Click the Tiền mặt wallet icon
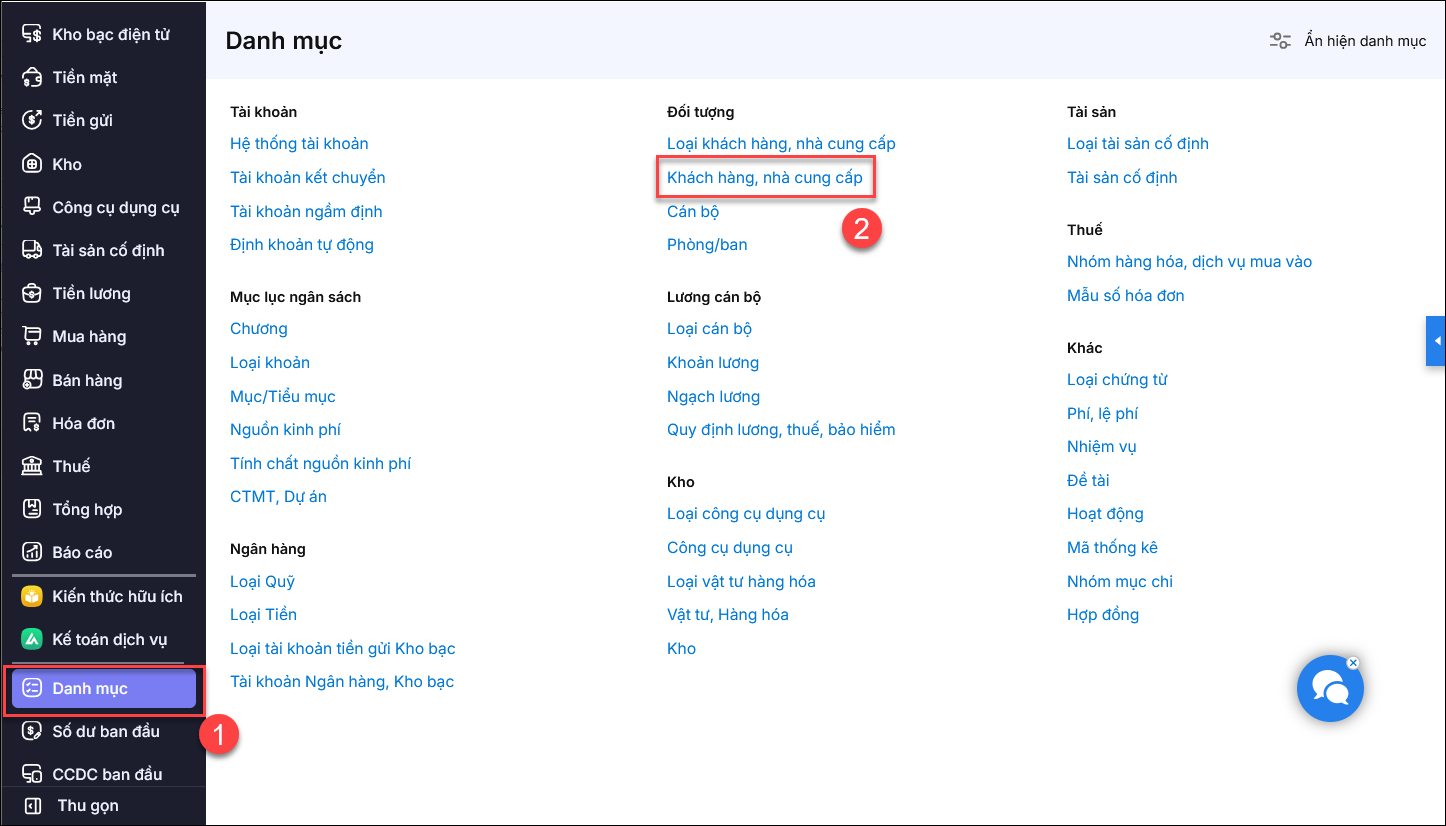This screenshot has height=826, width=1446. click(32, 78)
